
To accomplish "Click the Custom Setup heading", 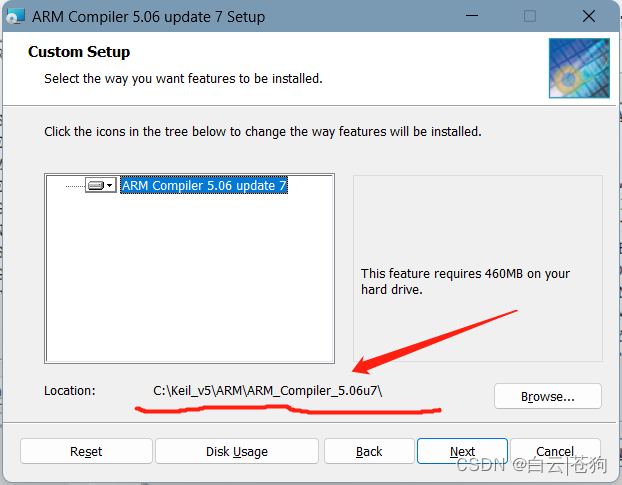I will (x=79, y=52).
